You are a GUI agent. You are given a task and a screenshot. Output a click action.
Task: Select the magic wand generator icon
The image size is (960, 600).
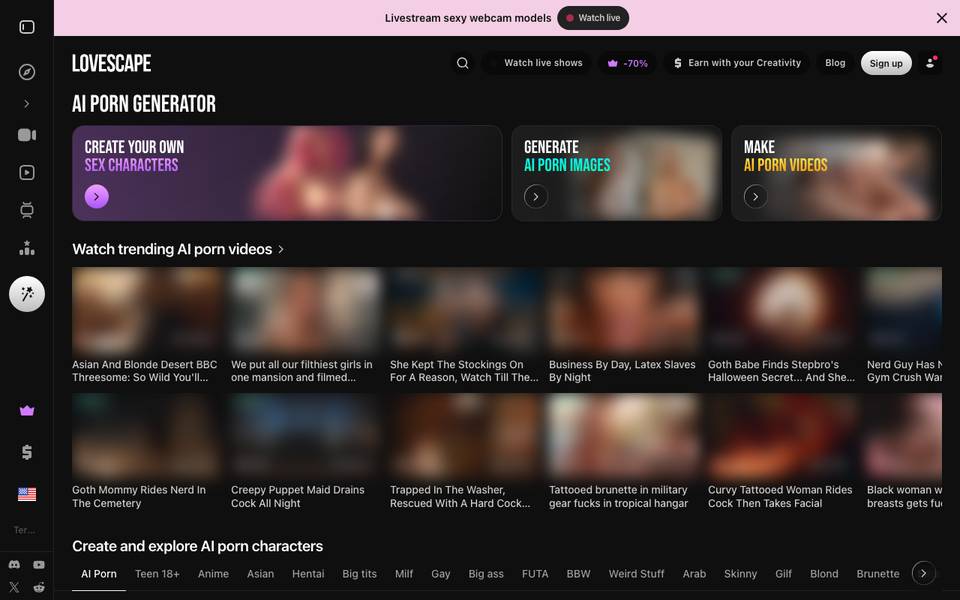(x=27, y=294)
